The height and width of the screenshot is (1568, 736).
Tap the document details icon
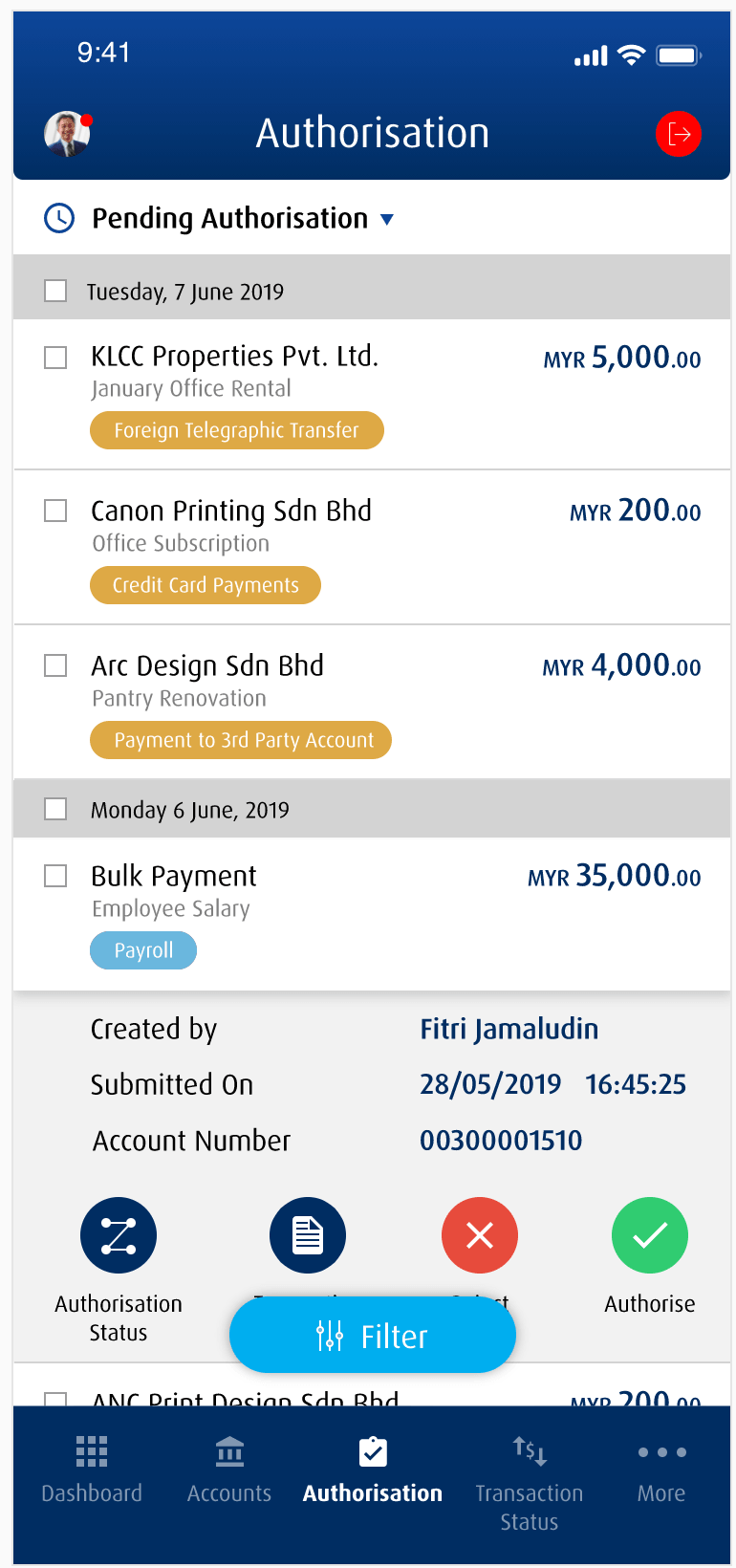(x=308, y=1235)
